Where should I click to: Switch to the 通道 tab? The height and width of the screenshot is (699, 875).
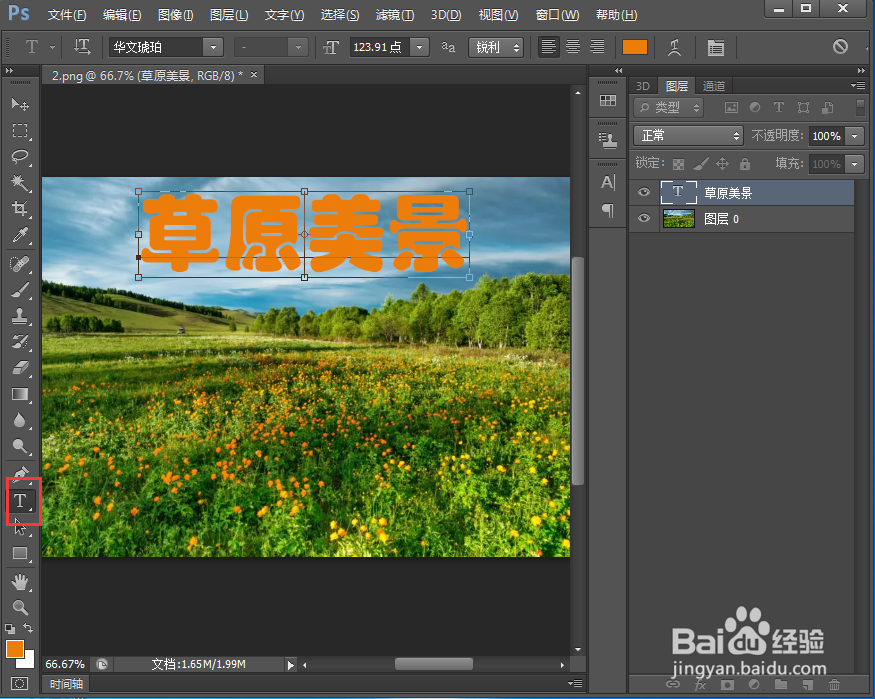point(713,86)
